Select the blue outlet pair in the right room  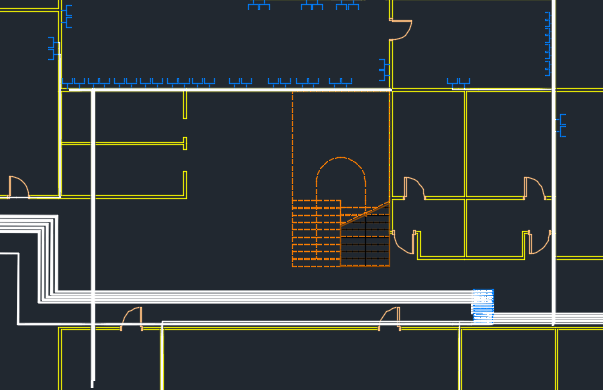click(x=458, y=82)
